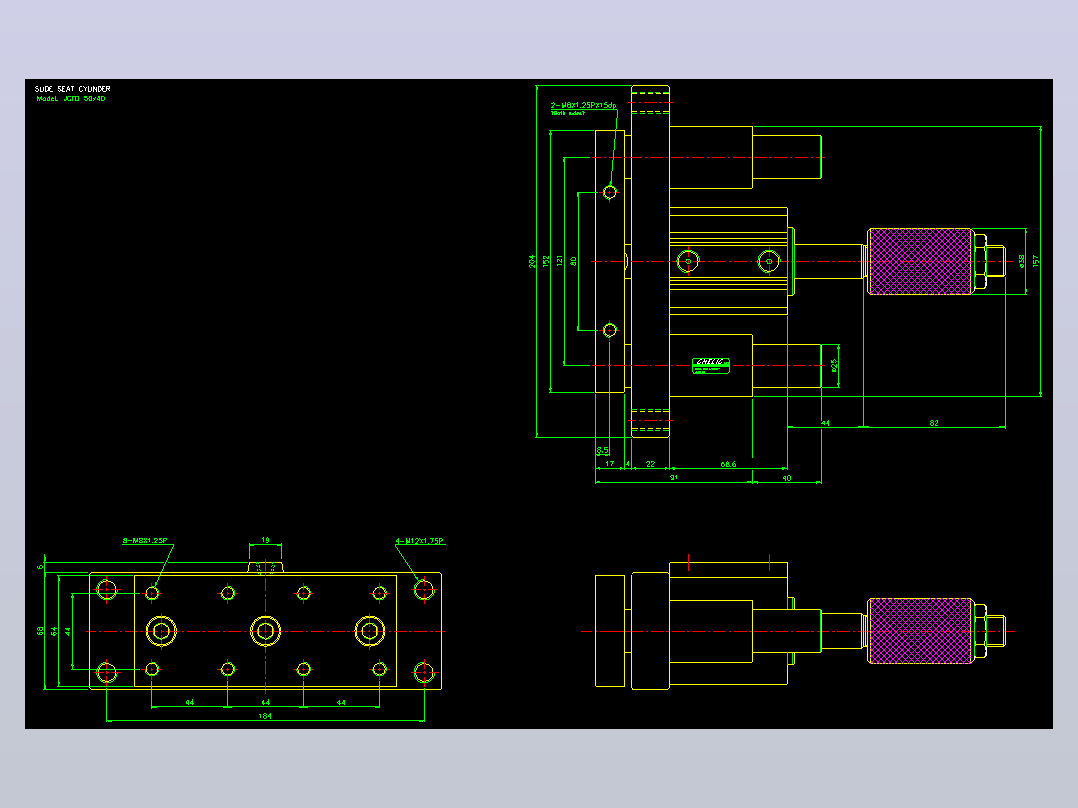Select the 'ø25' rod diameter dimension

834,365
